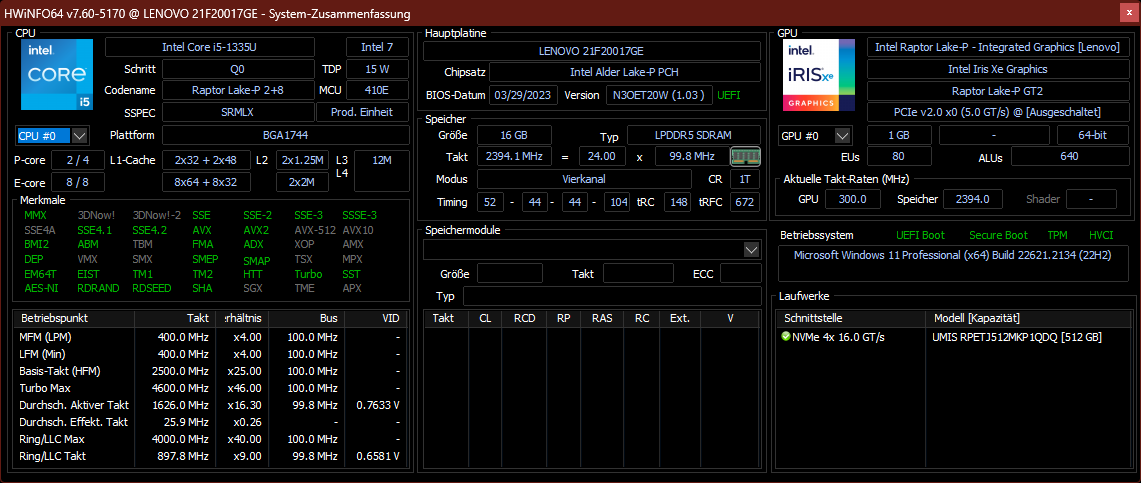
Task: Open the CPU #0 selector dropdown
Action: 53,135
